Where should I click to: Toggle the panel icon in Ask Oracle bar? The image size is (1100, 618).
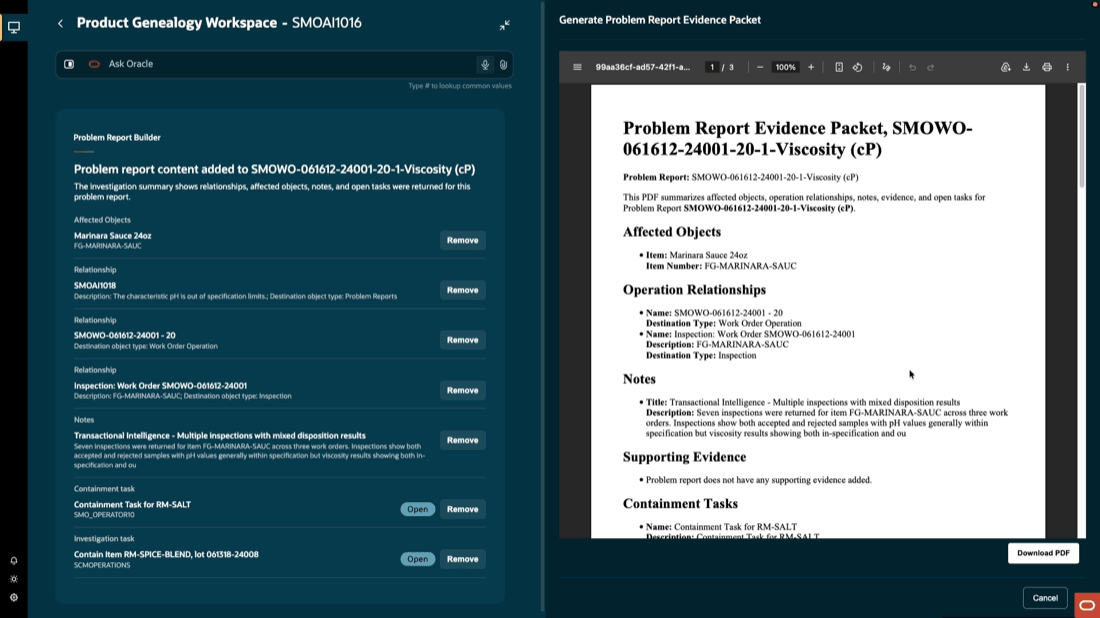point(69,64)
